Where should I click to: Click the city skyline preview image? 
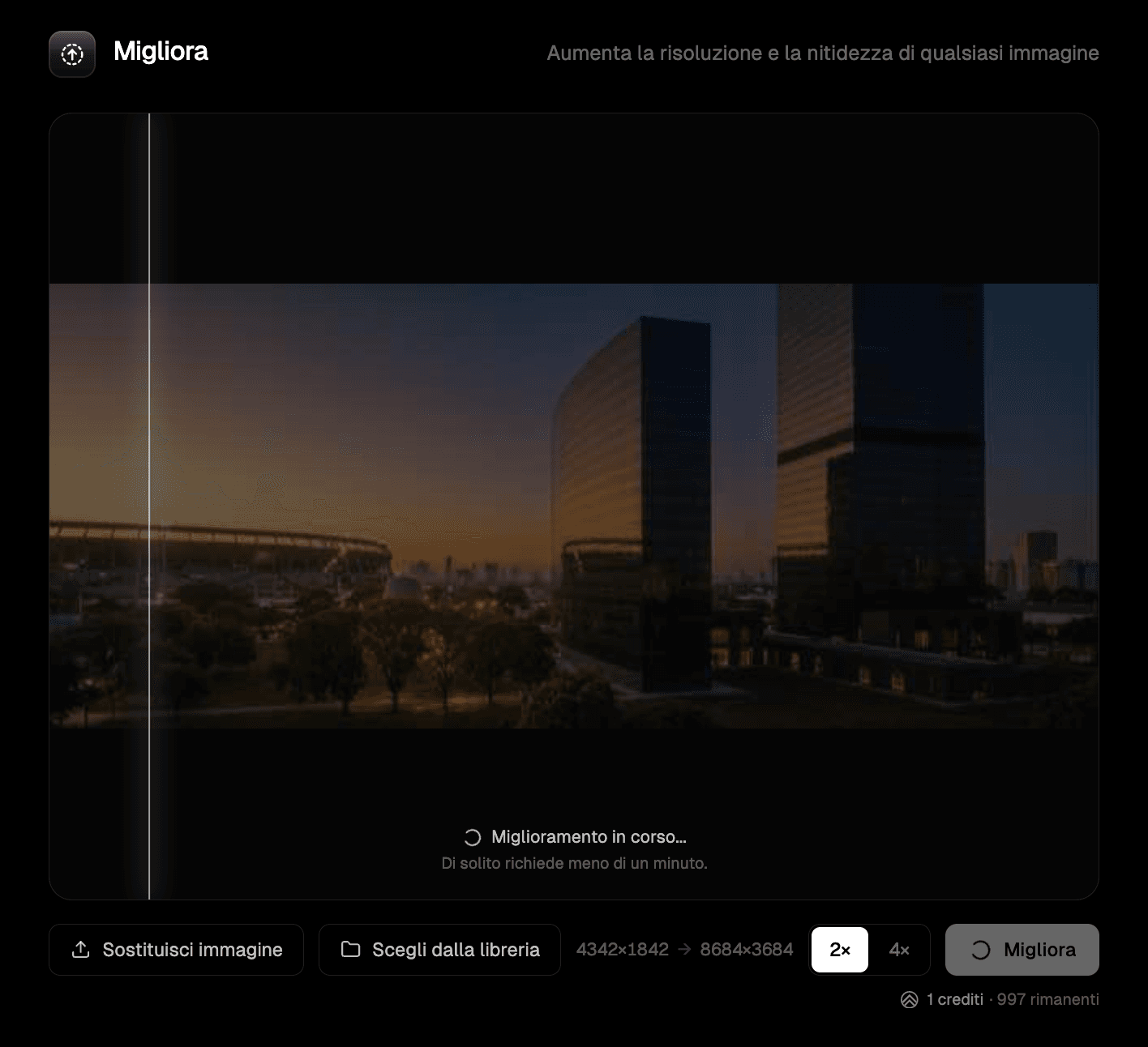pyautogui.click(x=574, y=506)
